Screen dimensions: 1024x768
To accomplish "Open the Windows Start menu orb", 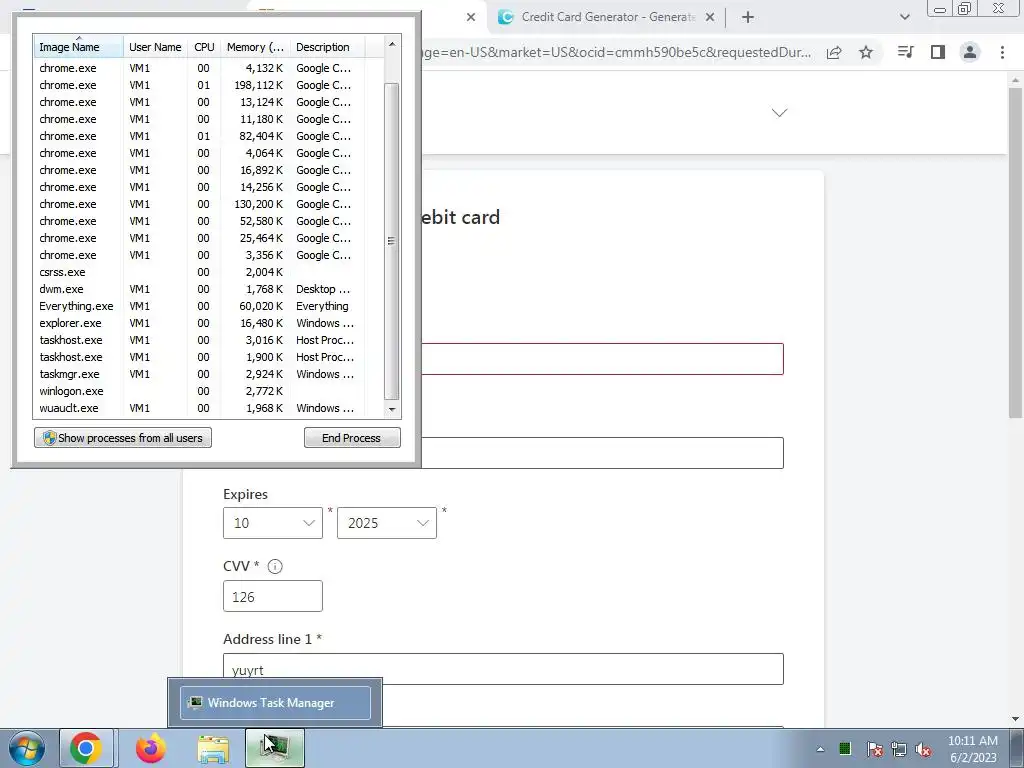I will 27,748.
